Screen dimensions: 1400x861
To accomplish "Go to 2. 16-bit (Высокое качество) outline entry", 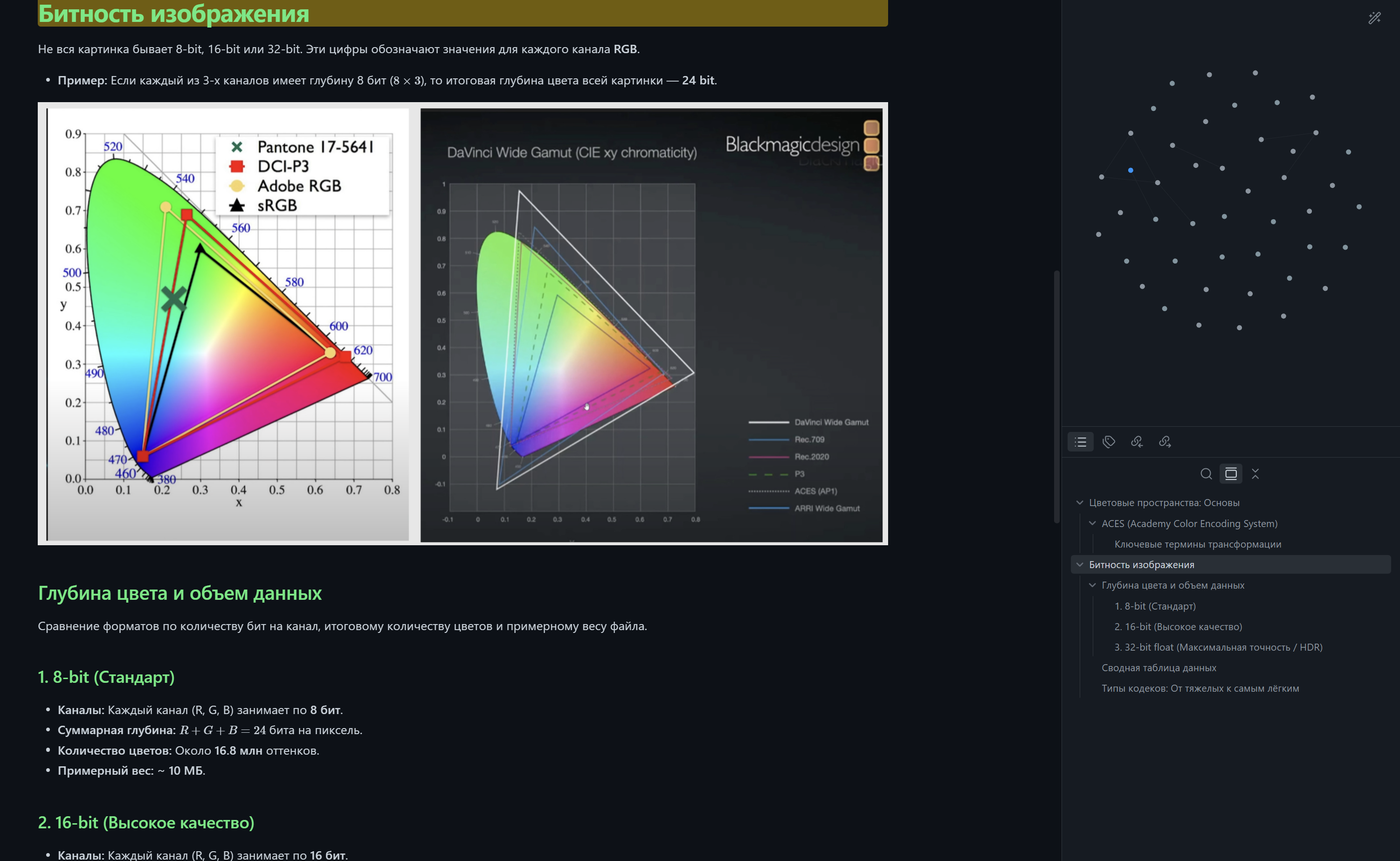I will [x=1178, y=626].
